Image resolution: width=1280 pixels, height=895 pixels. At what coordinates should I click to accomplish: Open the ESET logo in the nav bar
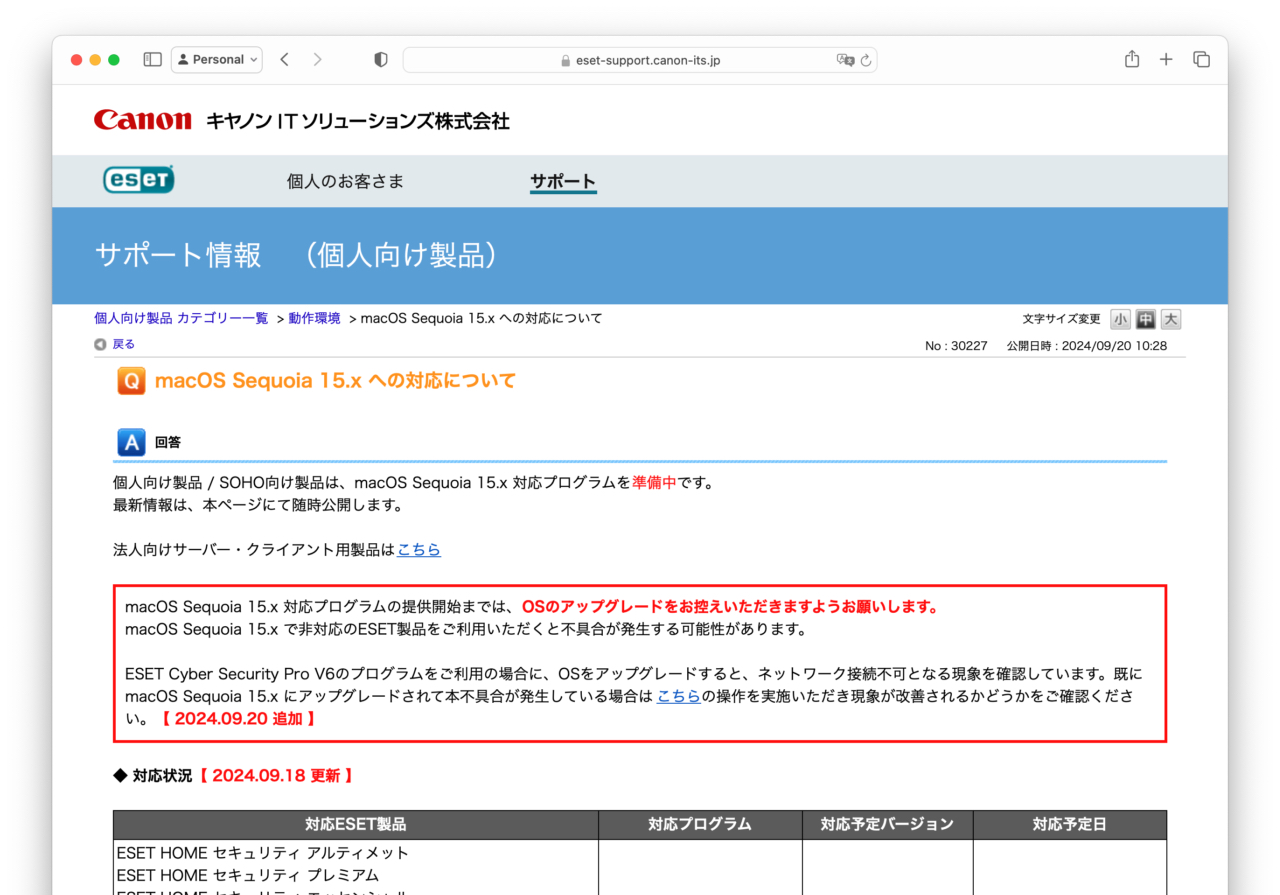coord(139,179)
